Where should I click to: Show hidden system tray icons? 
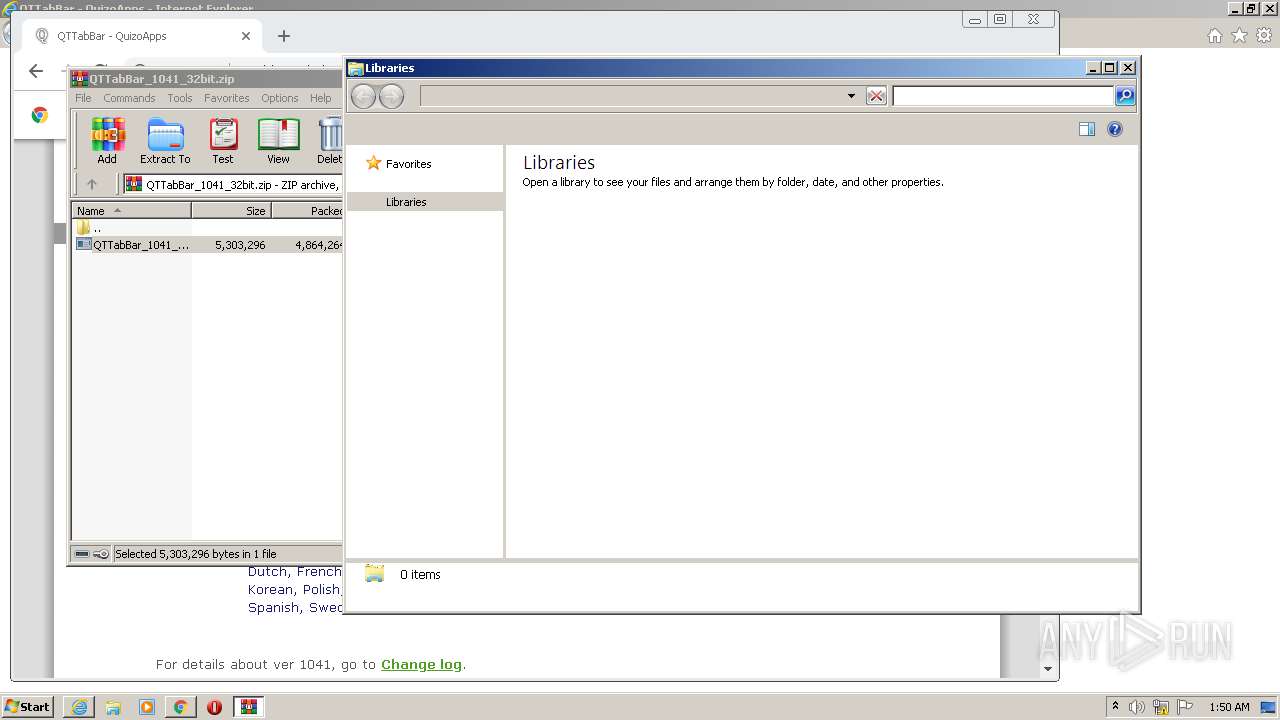[x=1115, y=707]
